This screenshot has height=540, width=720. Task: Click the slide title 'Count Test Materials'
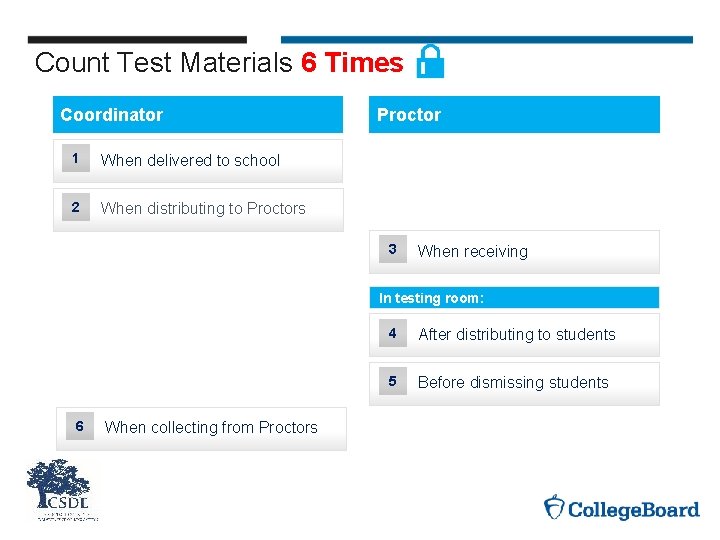(164, 63)
